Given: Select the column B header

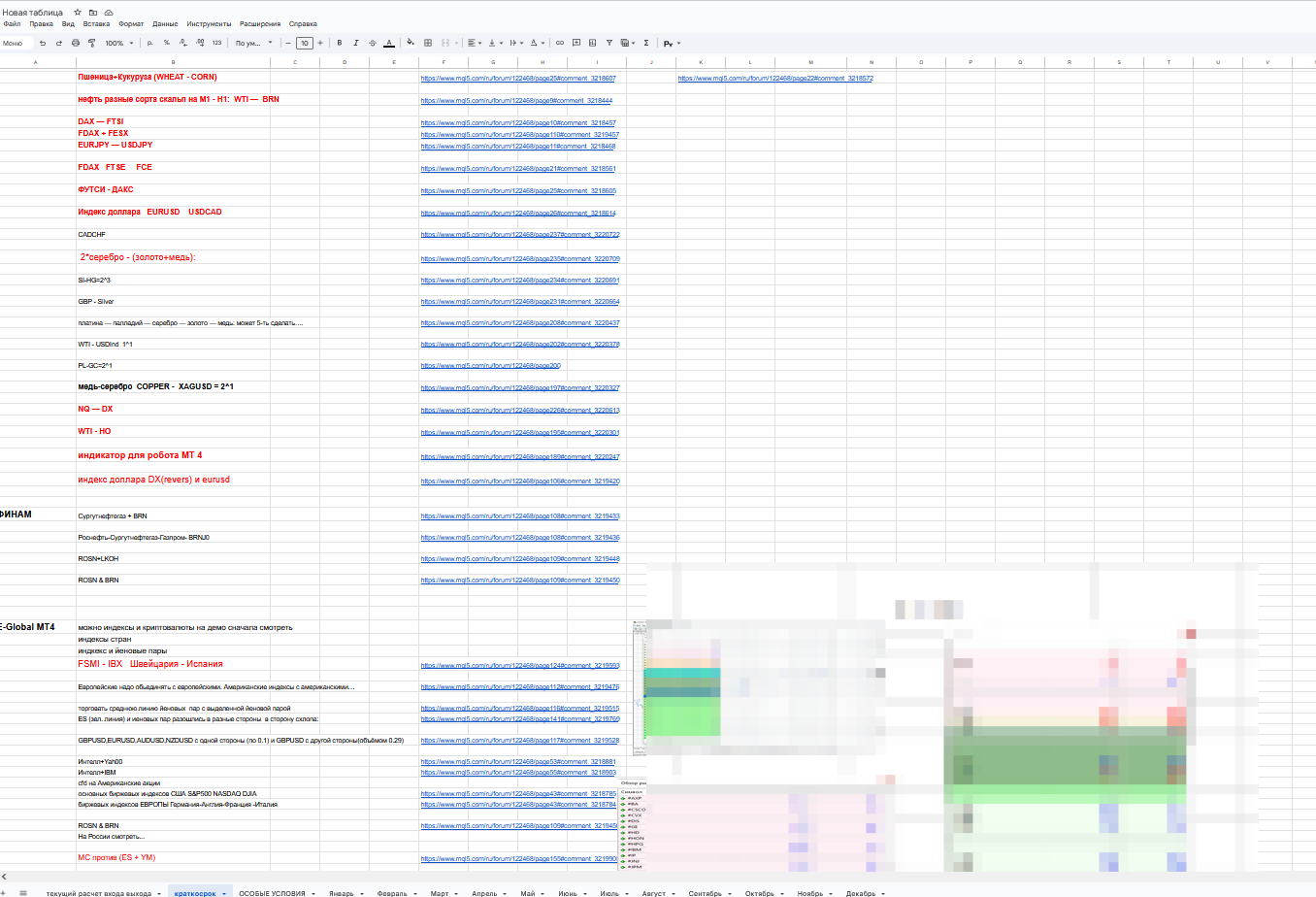Looking at the screenshot, I should tap(173, 62).
